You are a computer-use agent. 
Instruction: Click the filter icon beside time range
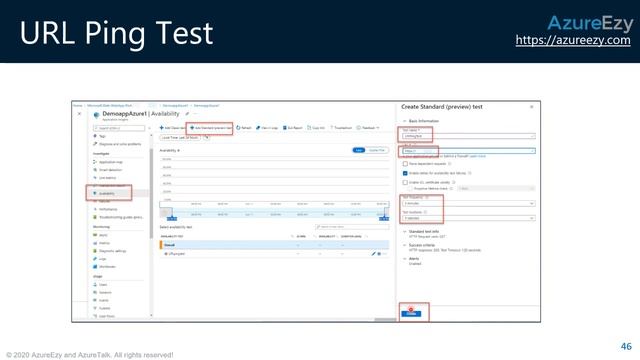[x=207, y=138]
